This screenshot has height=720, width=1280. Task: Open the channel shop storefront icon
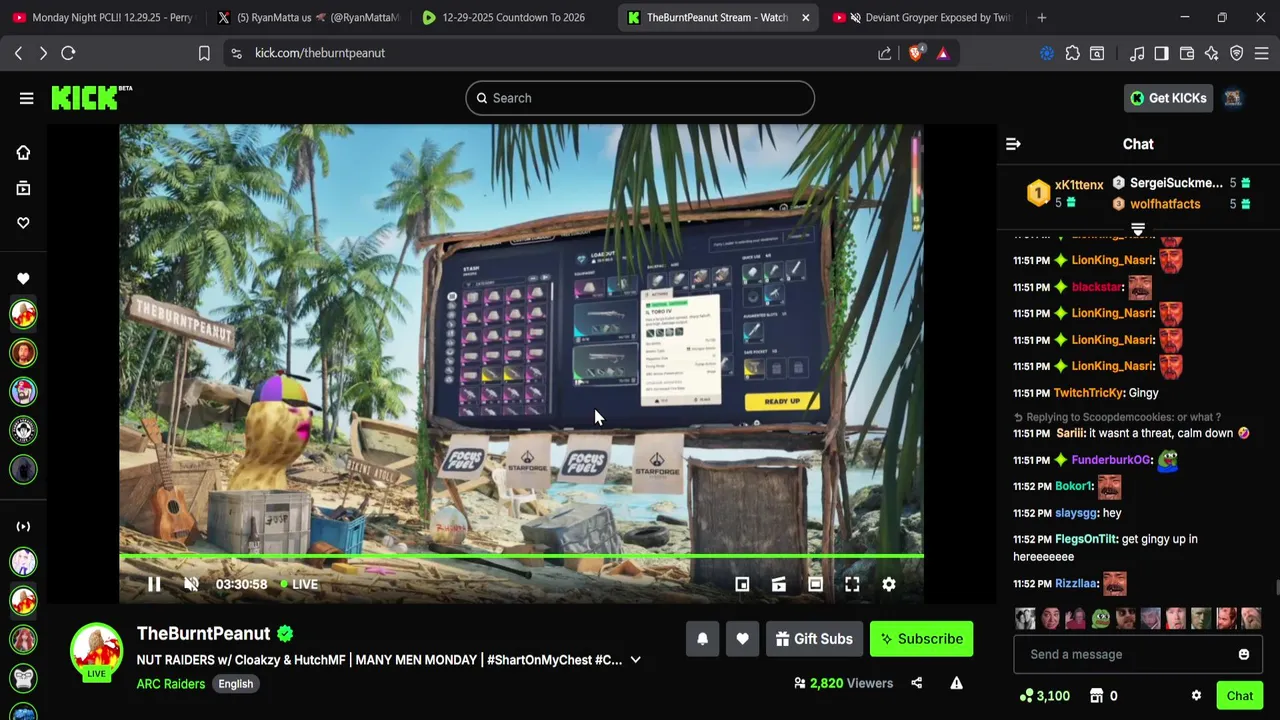(1096, 696)
